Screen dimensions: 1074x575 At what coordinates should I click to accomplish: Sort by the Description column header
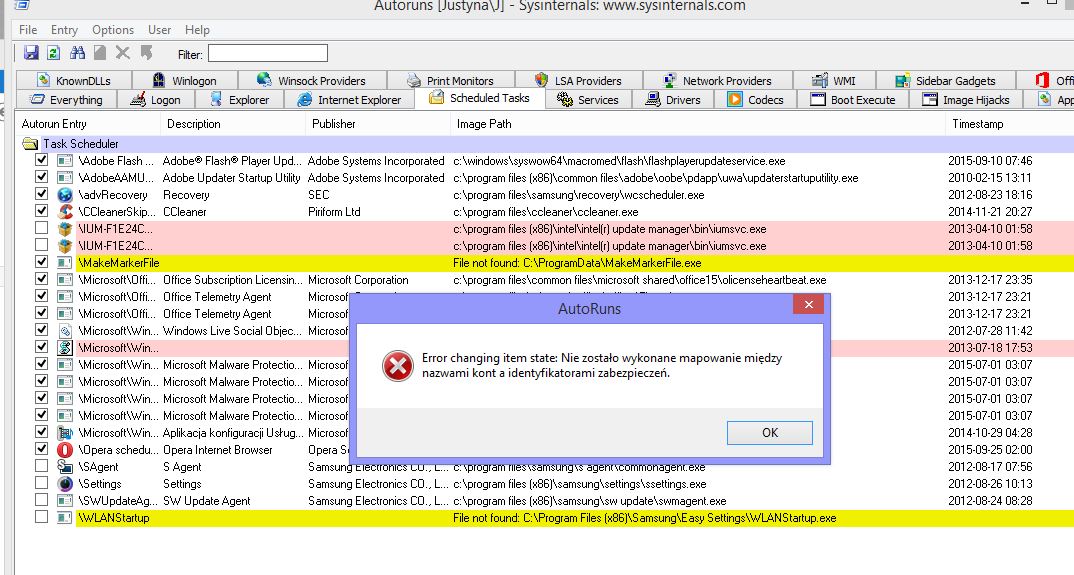[x=232, y=124]
